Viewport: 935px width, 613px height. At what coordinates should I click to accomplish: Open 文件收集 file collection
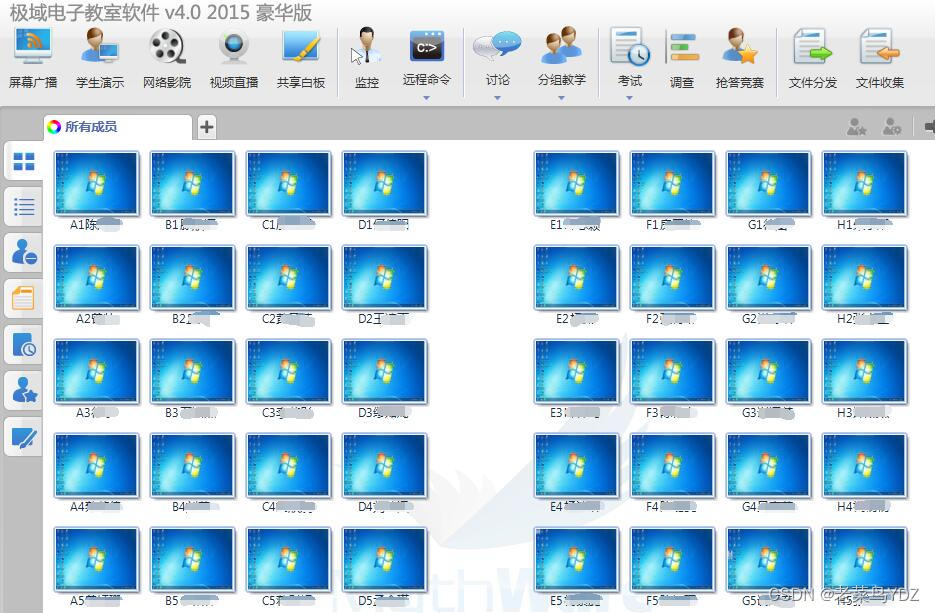pyautogui.click(x=880, y=58)
